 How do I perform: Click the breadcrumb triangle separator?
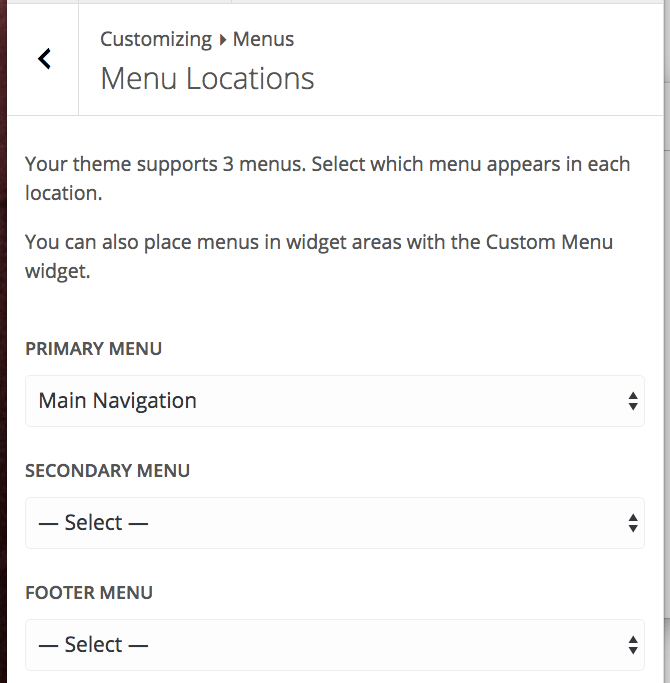pos(222,40)
